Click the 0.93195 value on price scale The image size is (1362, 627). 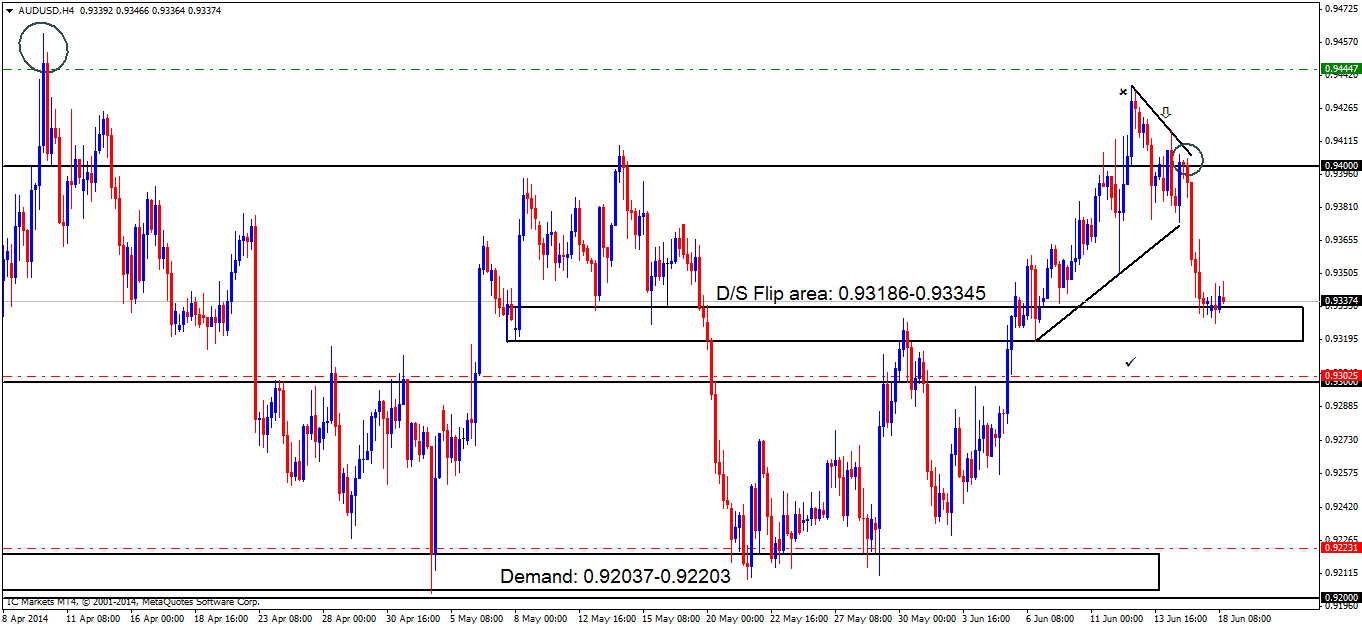pyautogui.click(x=1341, y=339)
